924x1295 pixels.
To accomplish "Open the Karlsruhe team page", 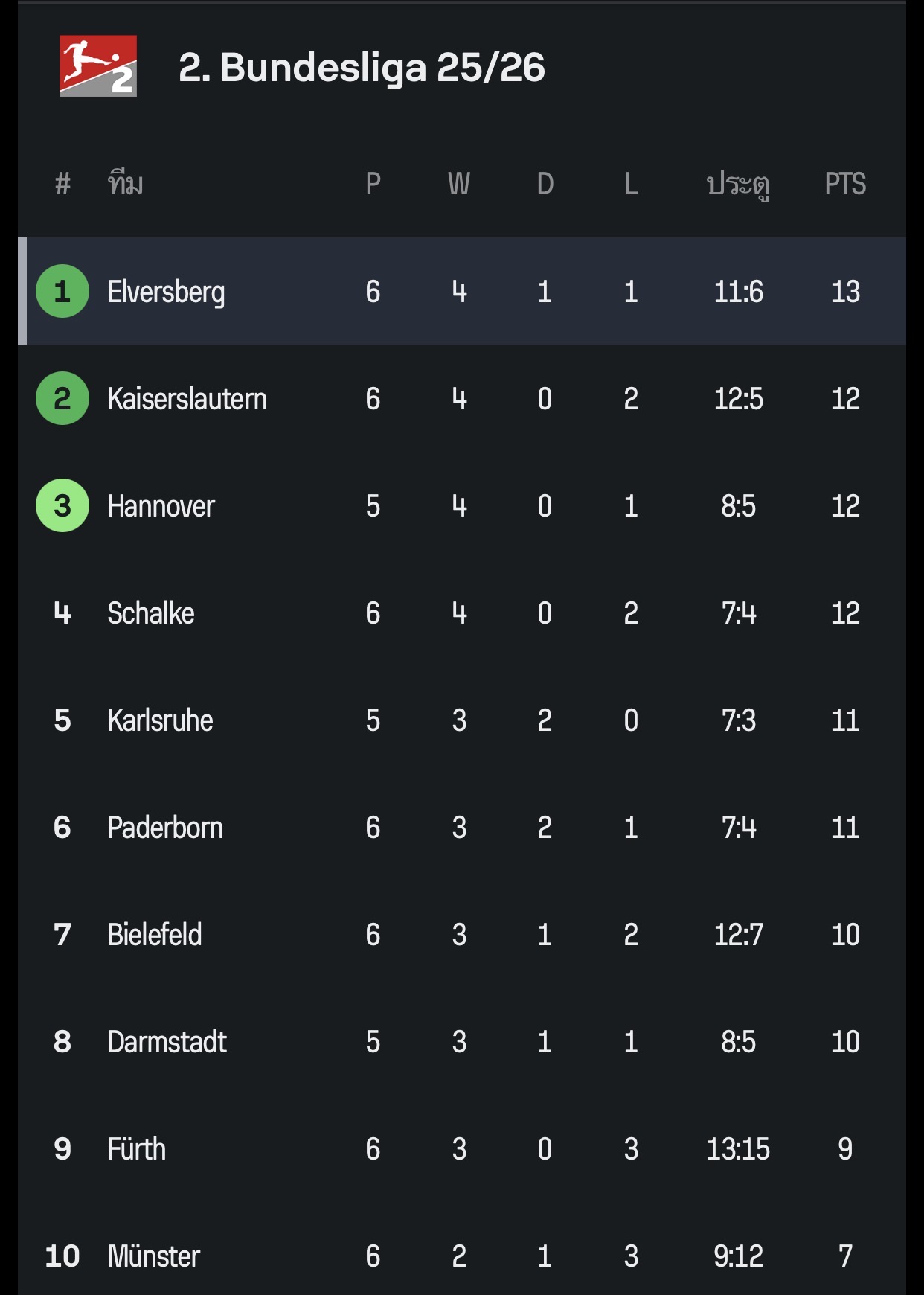I will 160,720.
